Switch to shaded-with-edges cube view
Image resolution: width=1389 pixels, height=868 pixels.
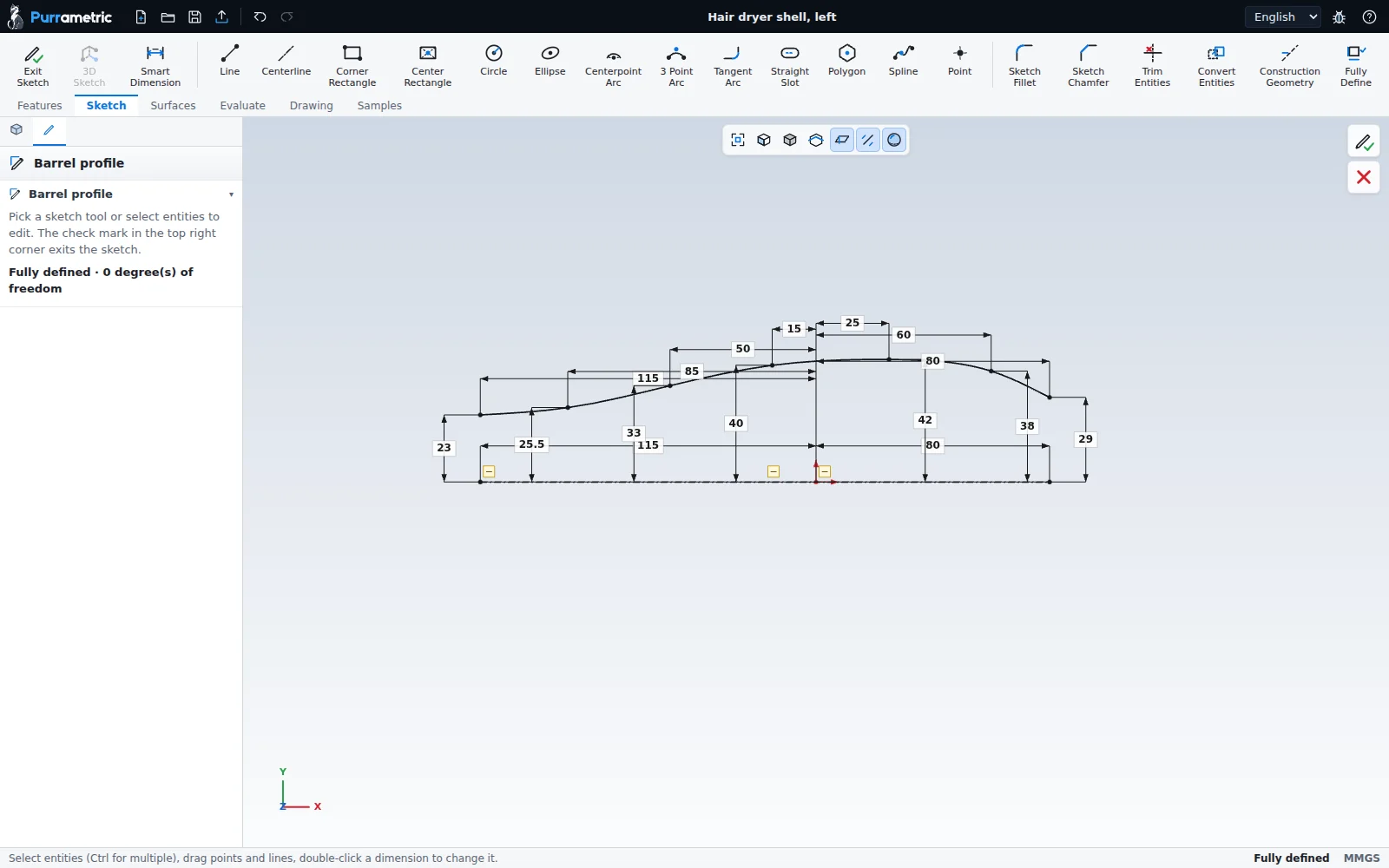click(x=764, y=140)
